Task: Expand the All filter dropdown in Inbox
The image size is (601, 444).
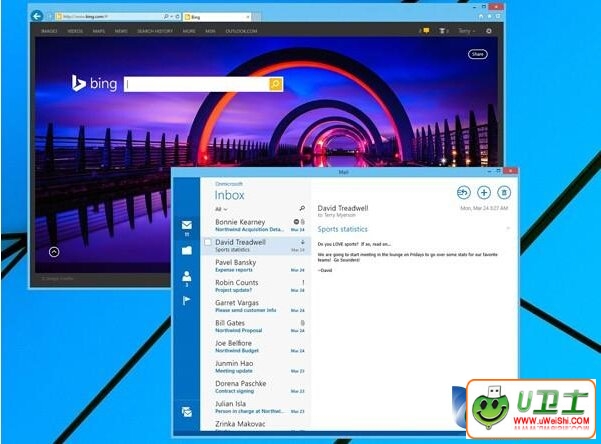Action: pyautogui.click(x=221, y=209)
